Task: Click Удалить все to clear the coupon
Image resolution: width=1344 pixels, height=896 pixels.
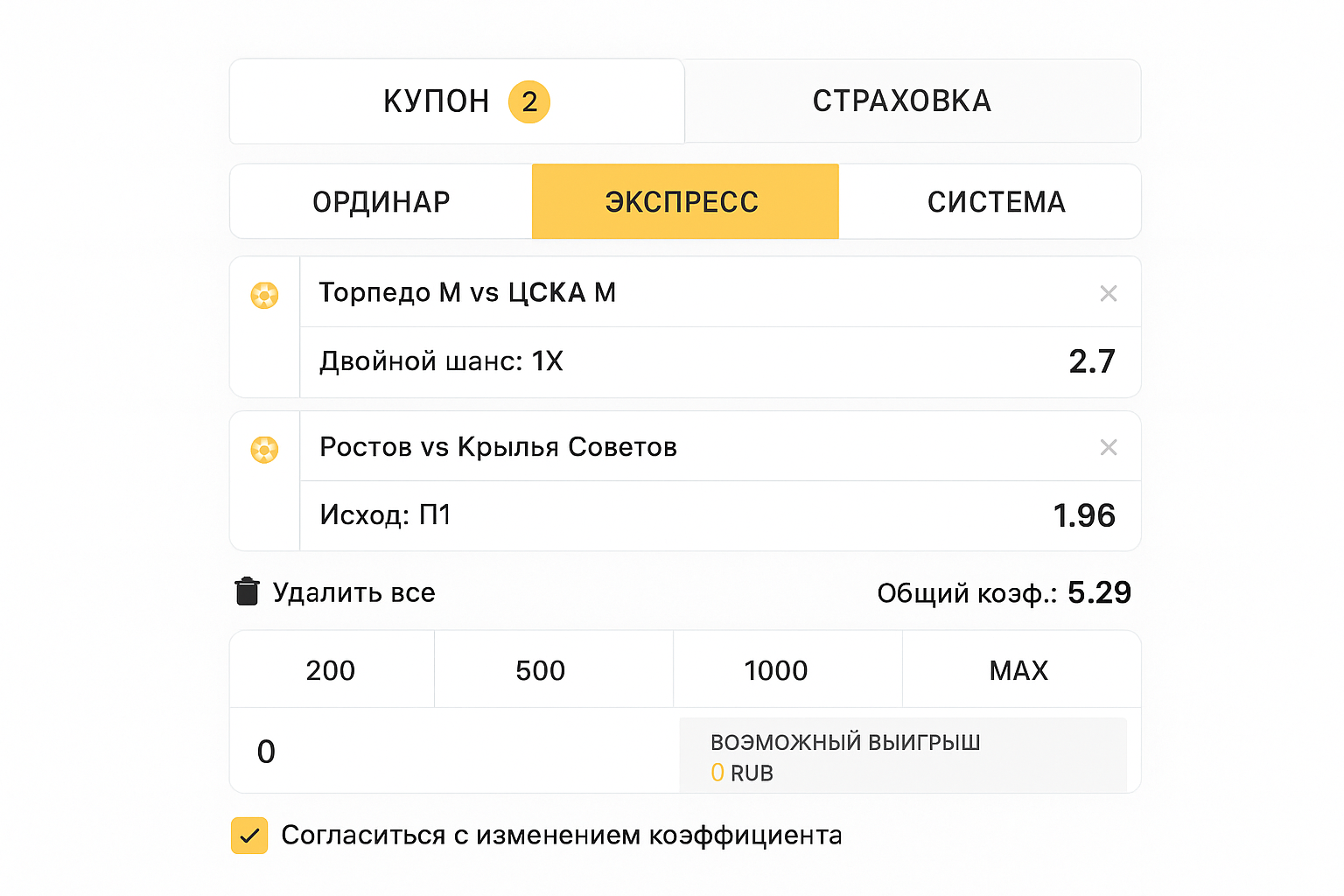Action: pos(353,593)
